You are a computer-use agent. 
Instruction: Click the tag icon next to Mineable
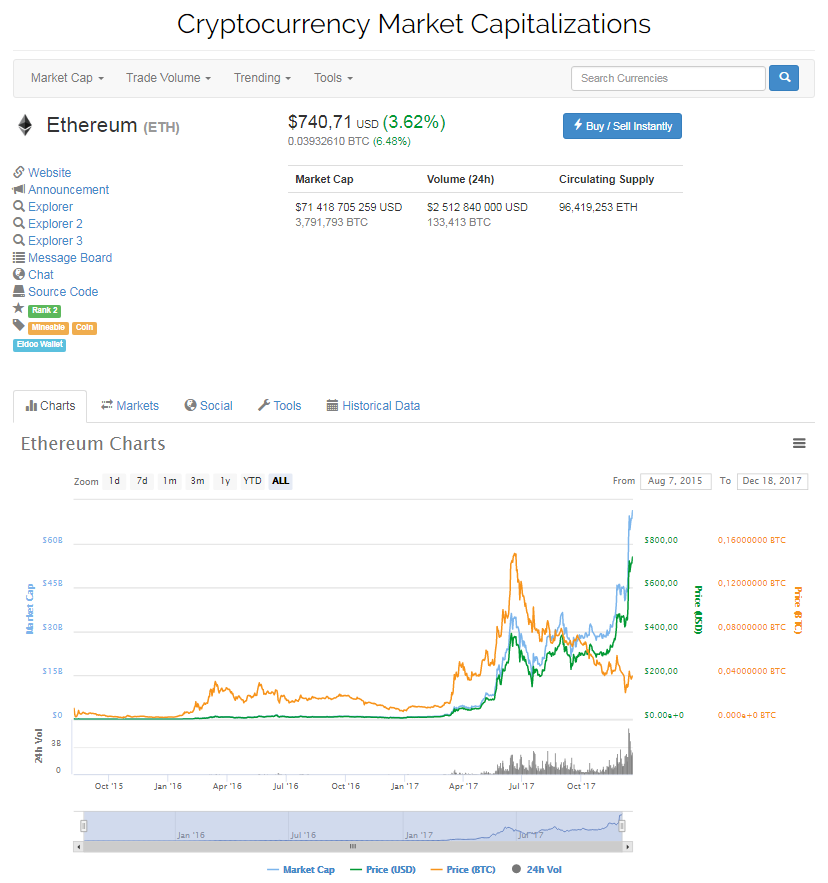click(x=19, y=325)
